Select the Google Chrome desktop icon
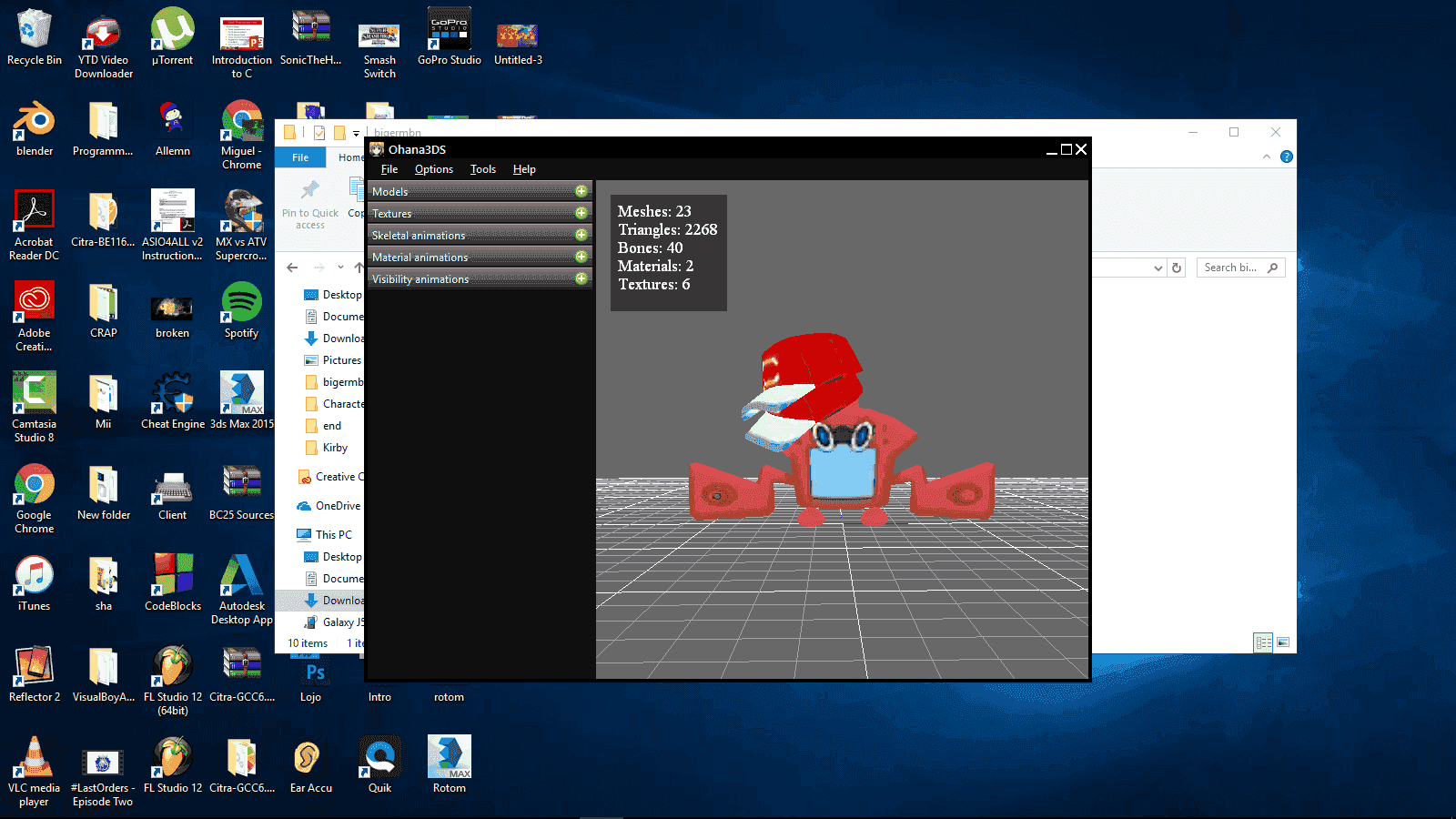This screenshot has width=1456, height=819. coord(35,499)
